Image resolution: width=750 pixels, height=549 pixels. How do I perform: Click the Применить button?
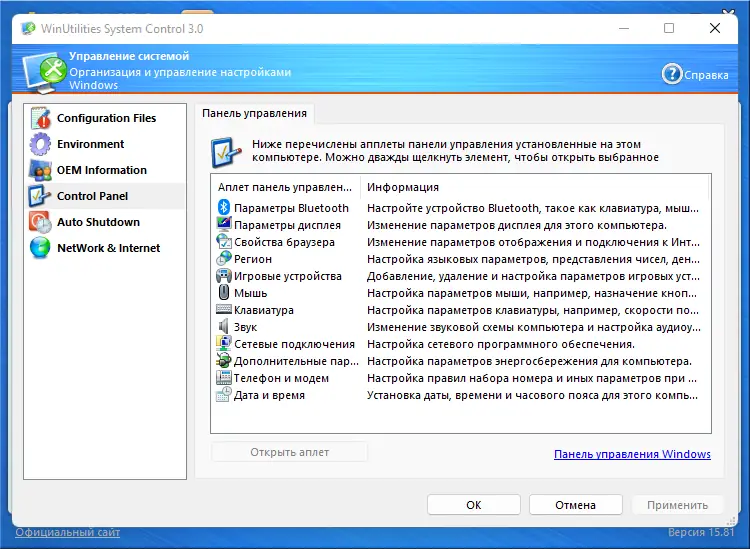coord(677,505)
